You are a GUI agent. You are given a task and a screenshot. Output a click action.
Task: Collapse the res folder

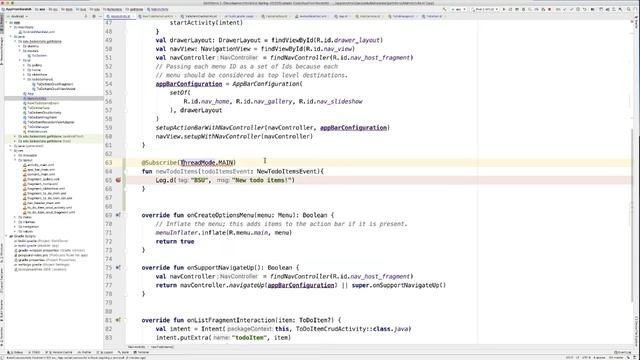(x=11, y=151)
